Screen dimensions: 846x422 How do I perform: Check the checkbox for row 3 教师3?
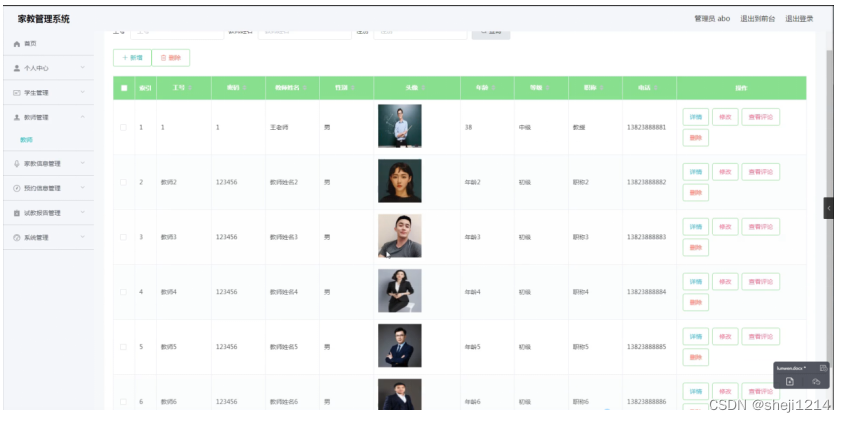(x=124, y=237)
